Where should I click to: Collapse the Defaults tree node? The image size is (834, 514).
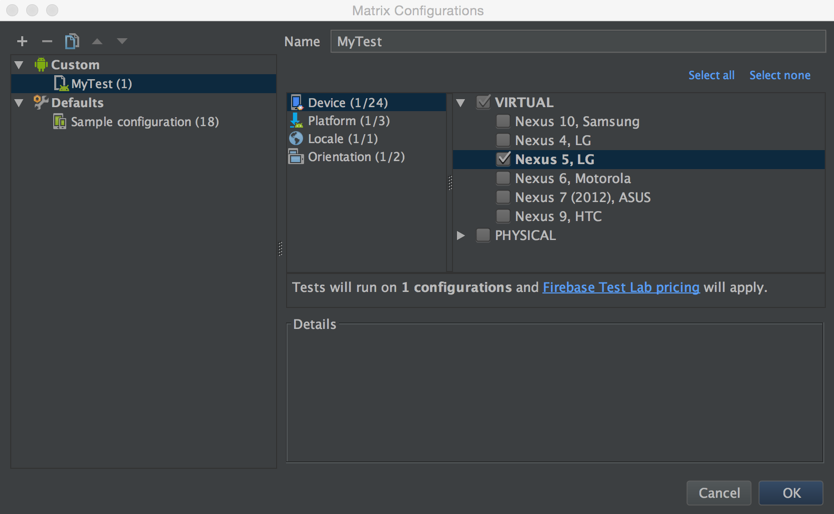click(19, 102)
